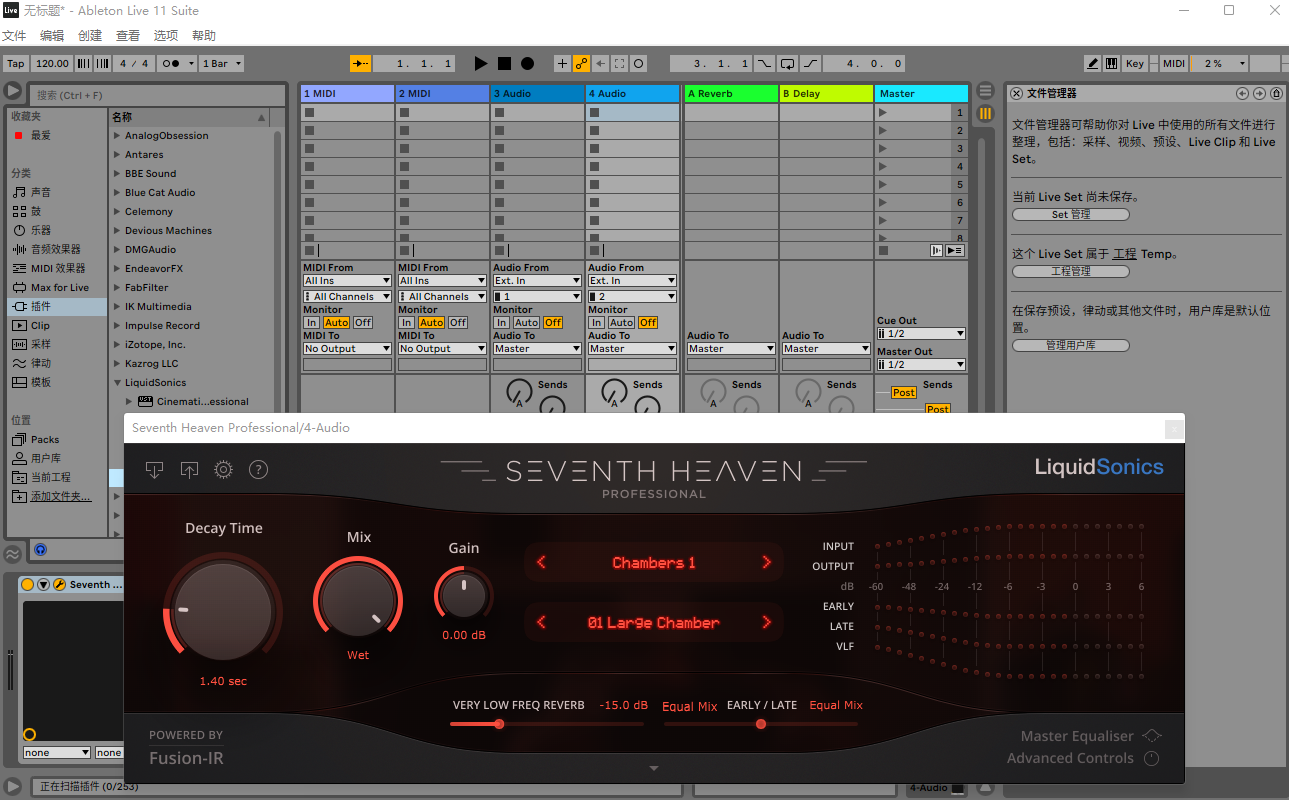The height and width of the screenshot is (800, 1289).
Task: Open 1 MIDI From All Ins dropdown
Action: click(347, 281)
